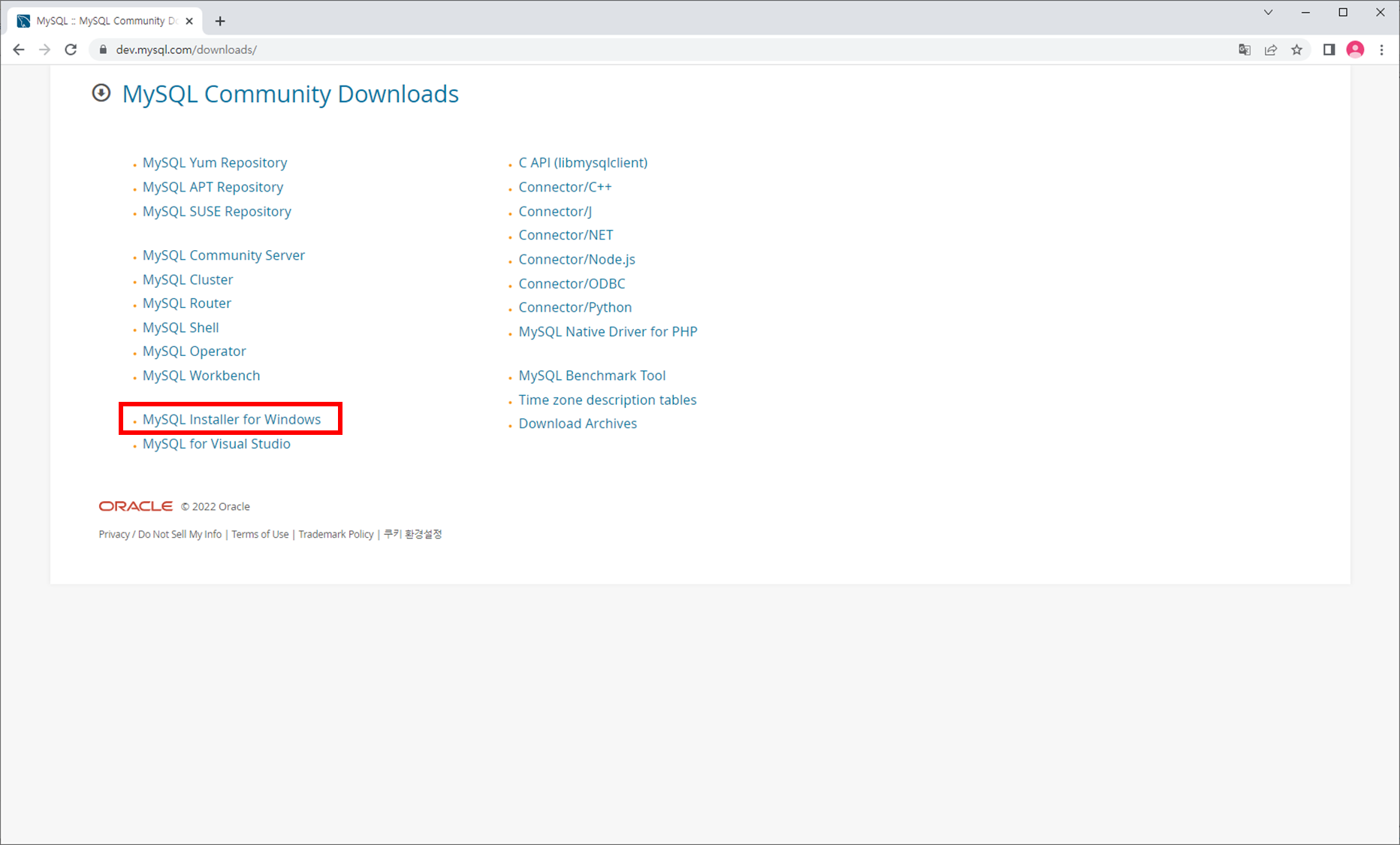Open Time zone description tables link

tap(608, 400)
